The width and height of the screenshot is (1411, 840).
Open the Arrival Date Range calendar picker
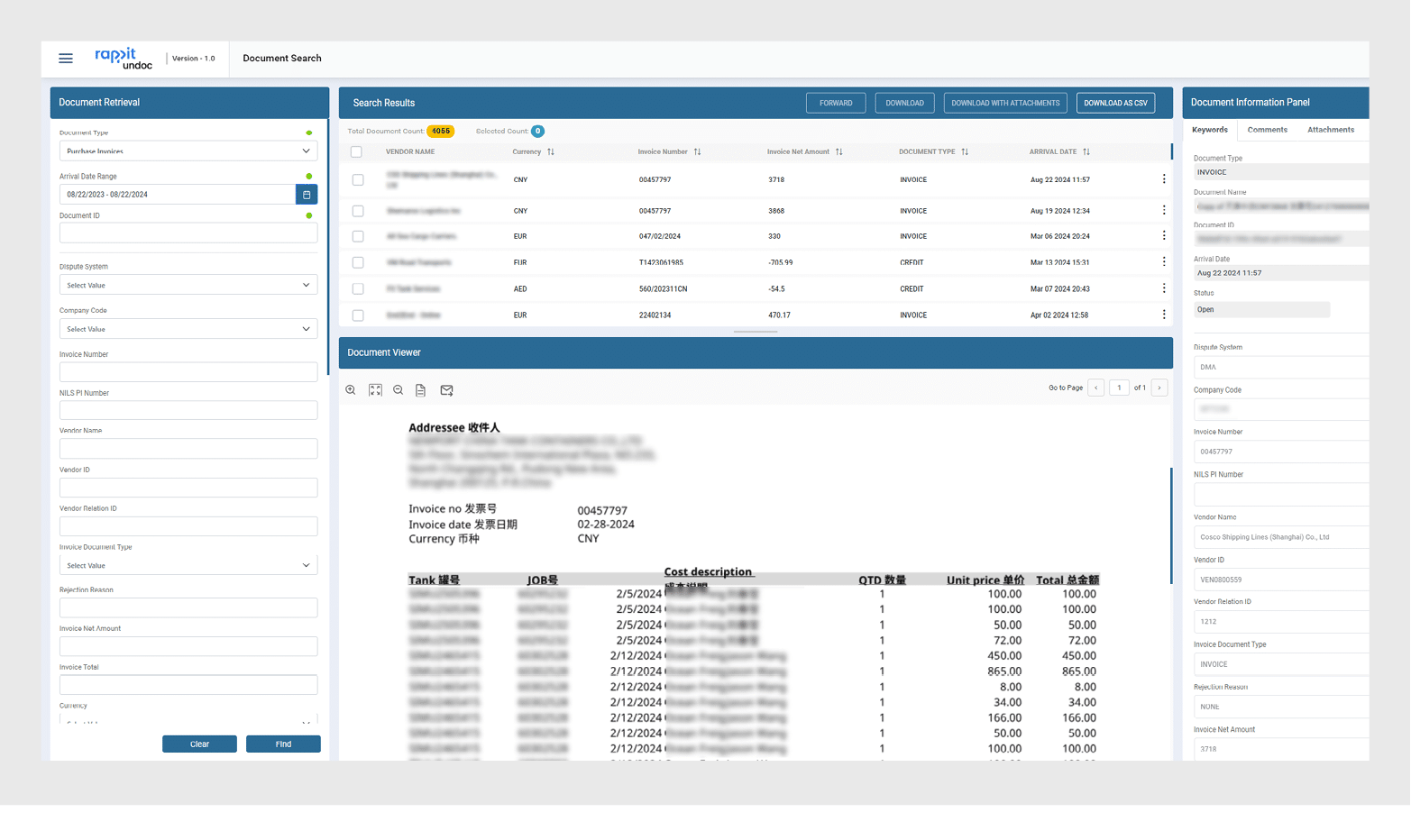pos(307,195)
